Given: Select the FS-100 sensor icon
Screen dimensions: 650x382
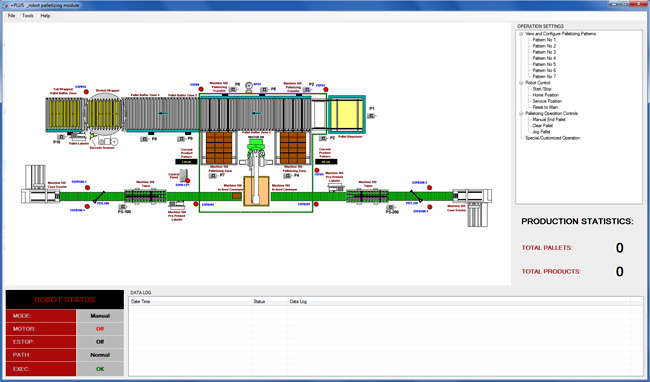Looking at the screenshot, I should point(122,206).
